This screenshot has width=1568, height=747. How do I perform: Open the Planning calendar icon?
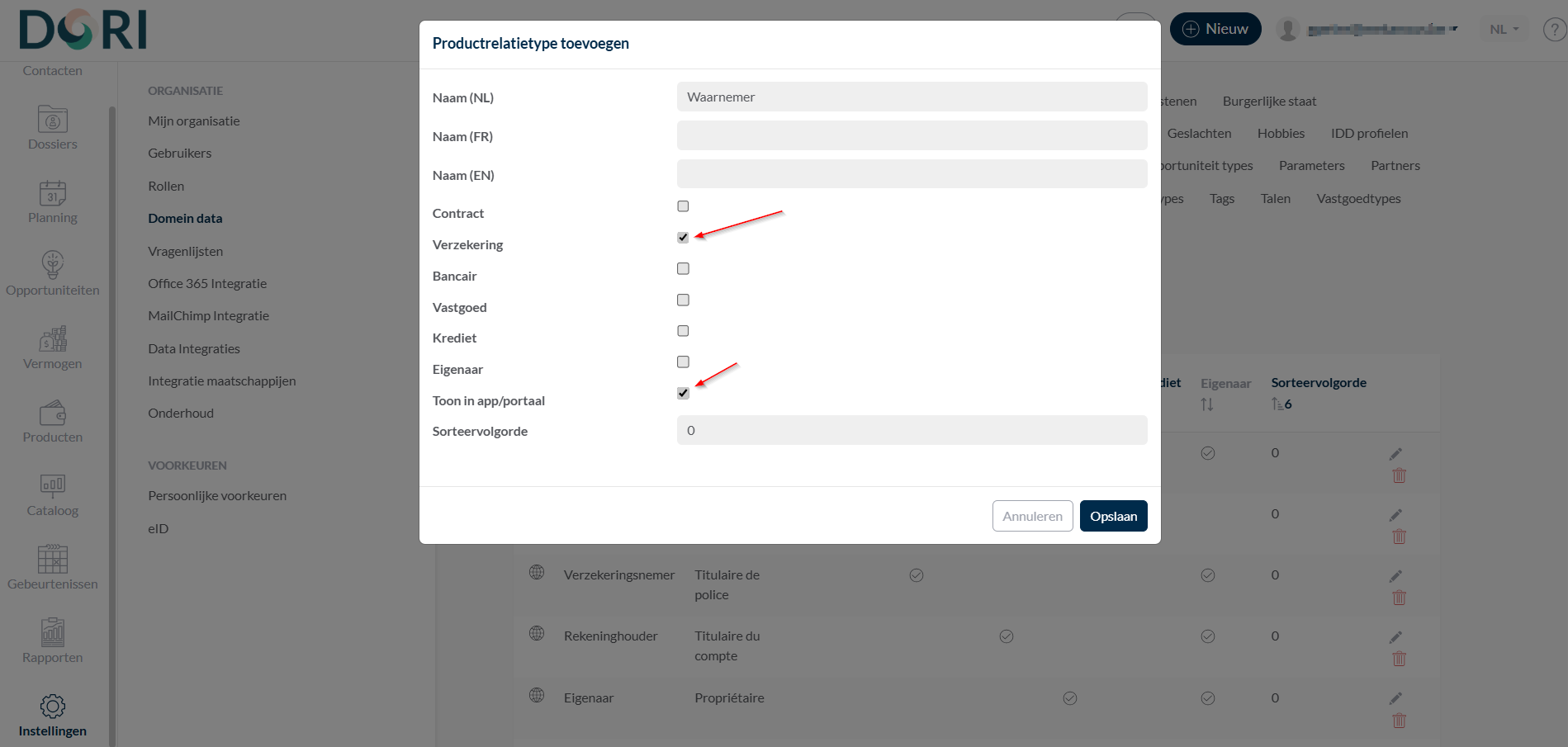[x=52, y=194]
